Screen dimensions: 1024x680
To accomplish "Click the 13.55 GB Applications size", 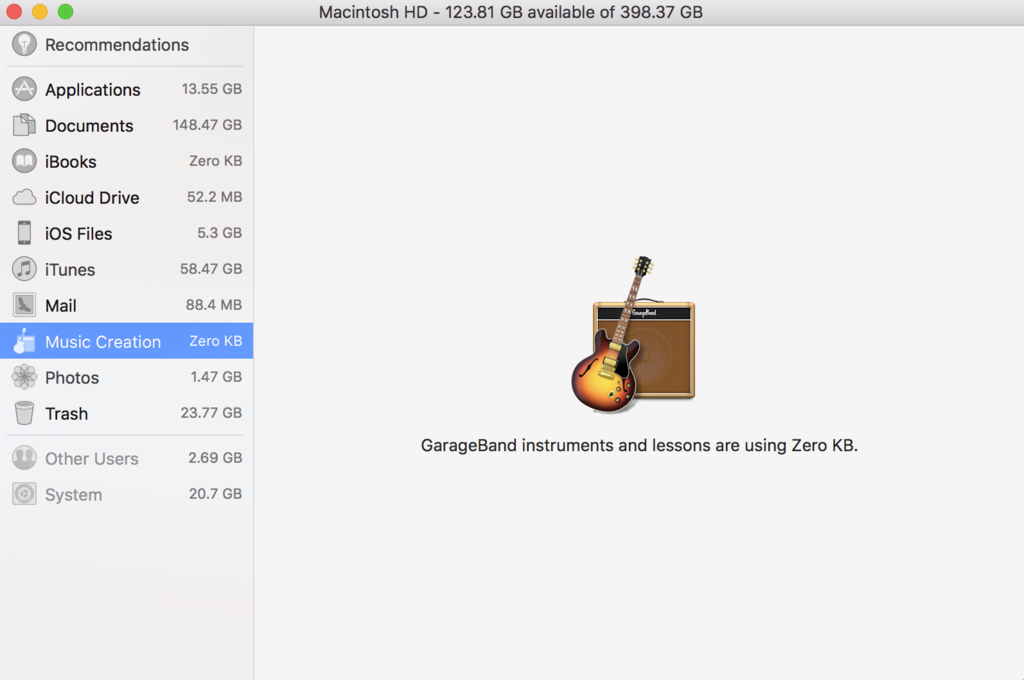I will (x=212, y=89).
